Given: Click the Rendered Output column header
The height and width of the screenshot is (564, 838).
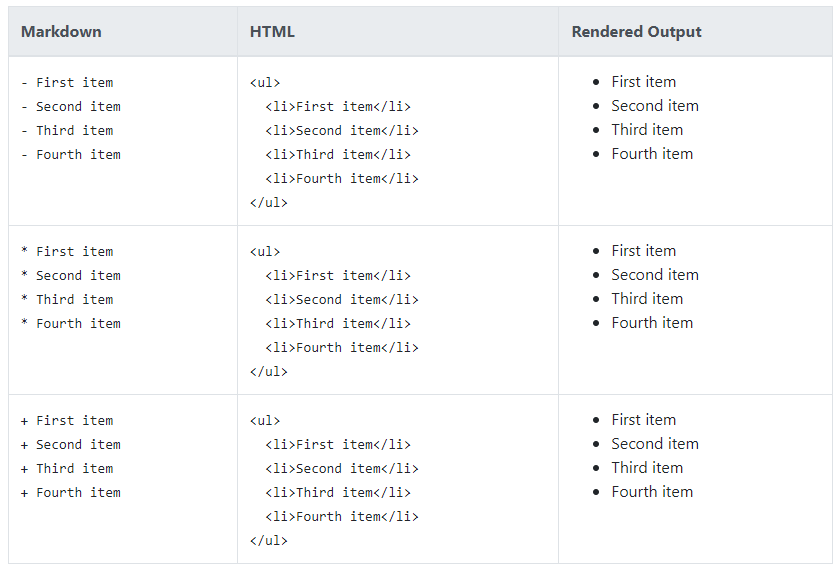Looking at the screenshot, I should pyautogui.click(x=636, y=32).
